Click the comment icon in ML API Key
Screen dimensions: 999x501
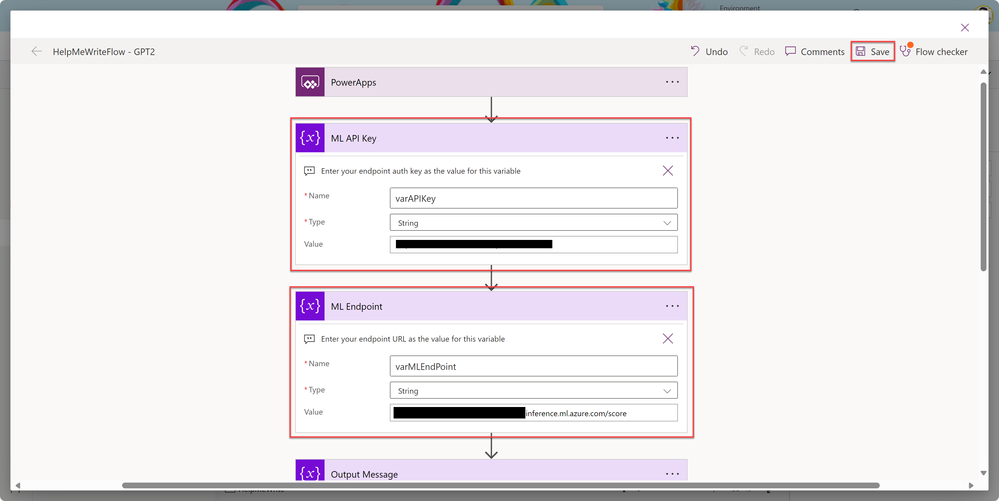click(310, 171)
